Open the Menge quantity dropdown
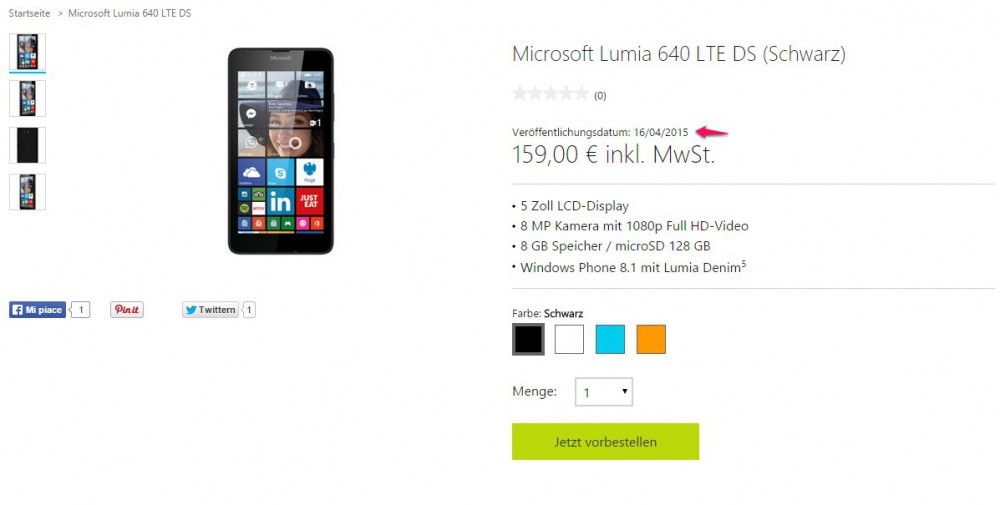Image resolution: width=1000 pixels, height=505 pixels. (604, 392)
